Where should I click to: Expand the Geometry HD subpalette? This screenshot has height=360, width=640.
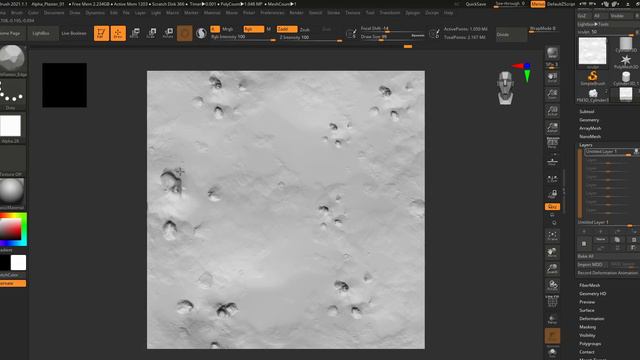(592, 293)
